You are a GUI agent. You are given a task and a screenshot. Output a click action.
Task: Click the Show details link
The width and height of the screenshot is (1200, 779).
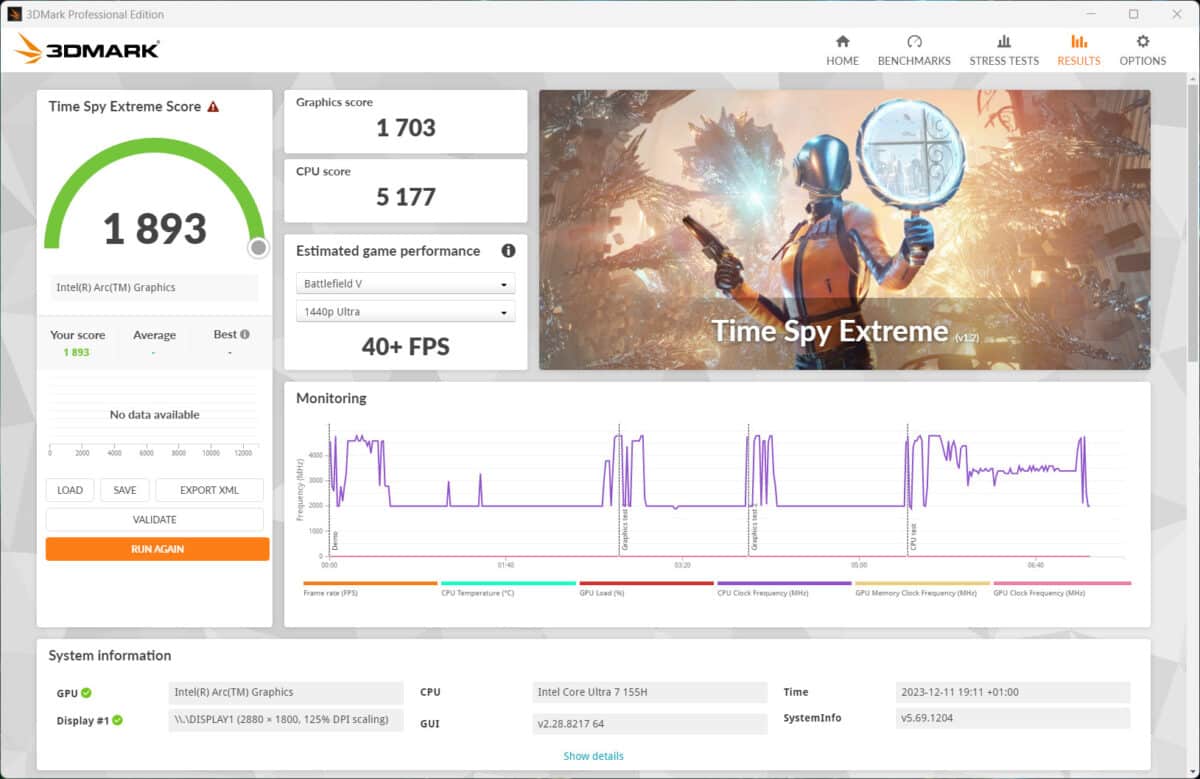[593, 756]
